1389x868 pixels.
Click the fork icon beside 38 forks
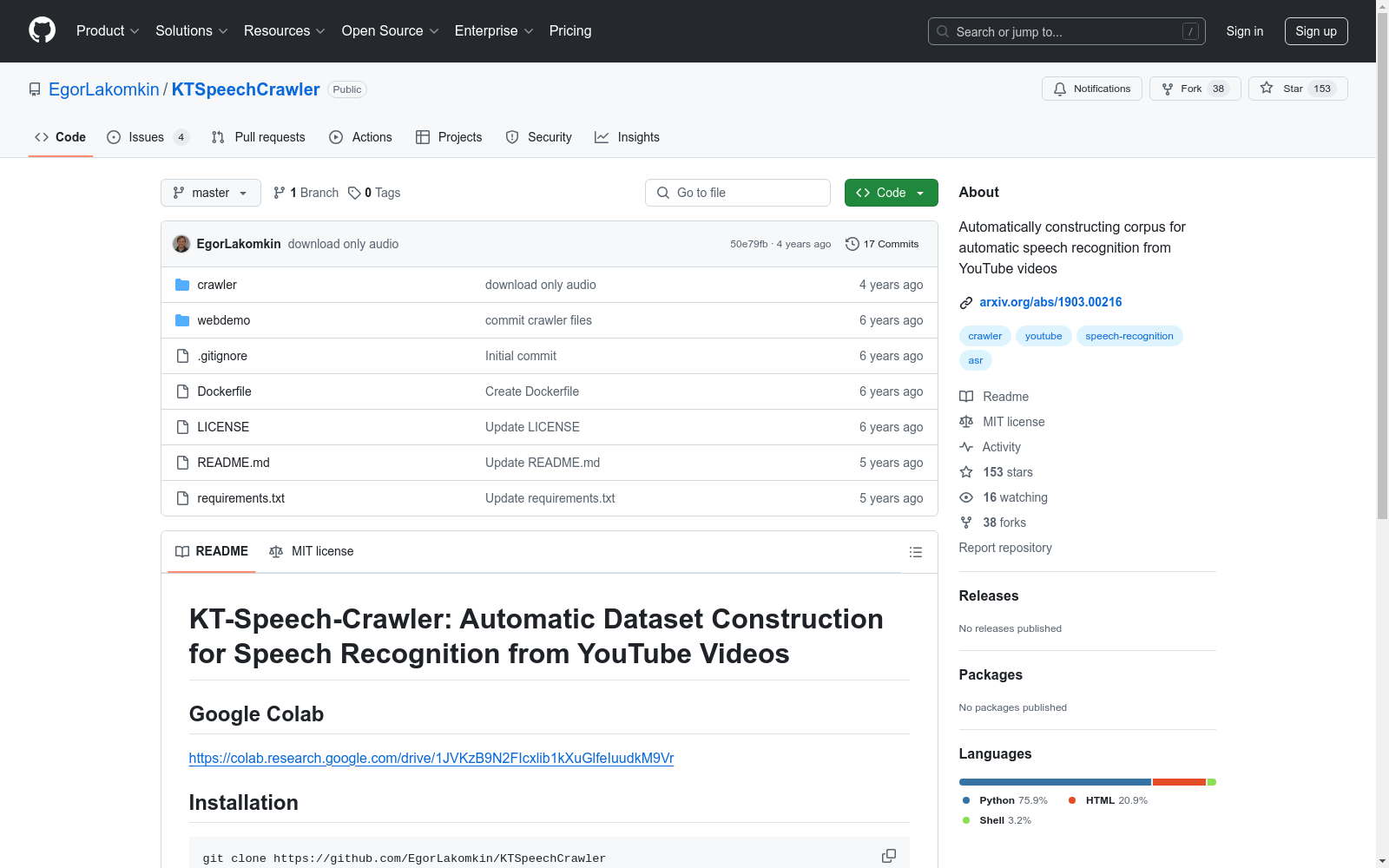(x=966, y=523)
